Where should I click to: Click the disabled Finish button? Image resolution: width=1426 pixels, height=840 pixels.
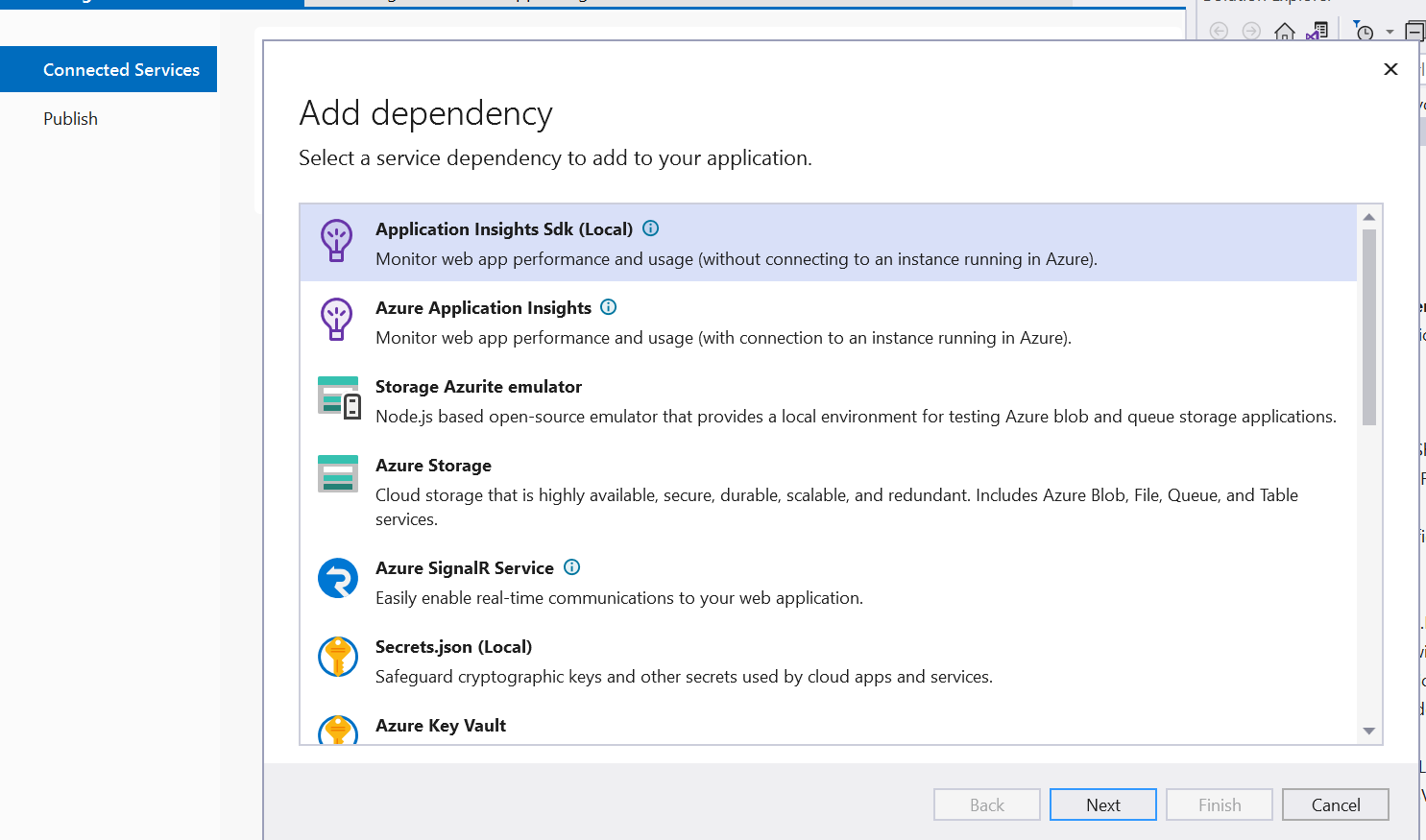1220,804
